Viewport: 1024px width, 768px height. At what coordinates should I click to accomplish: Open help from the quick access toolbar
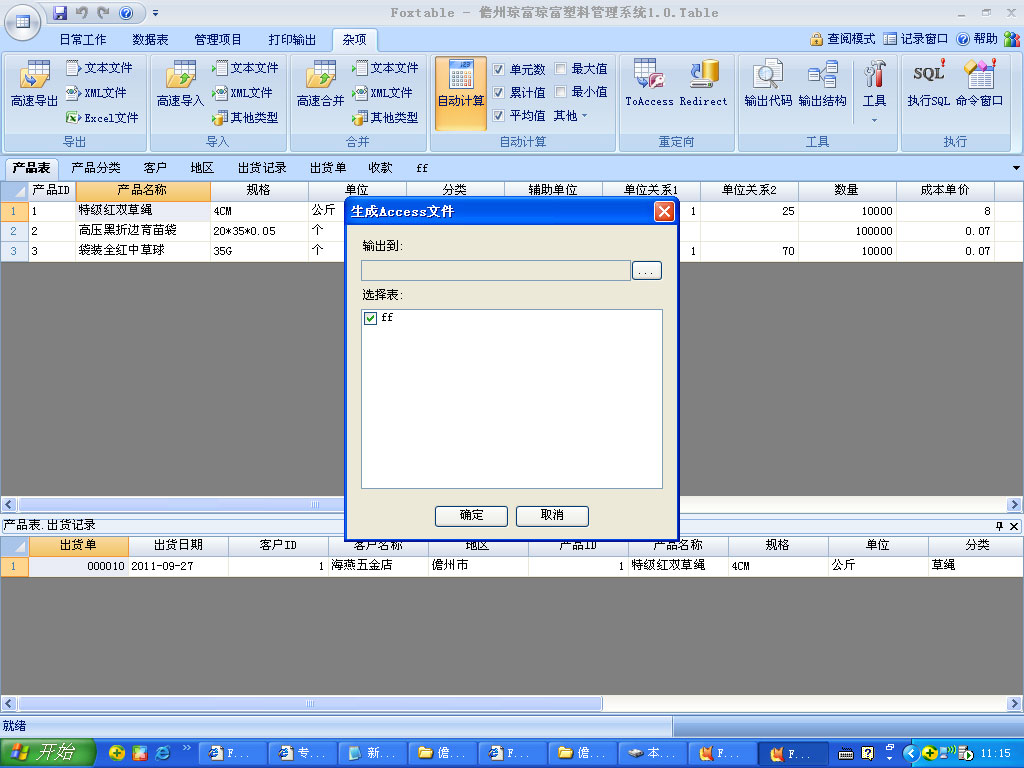126,12
